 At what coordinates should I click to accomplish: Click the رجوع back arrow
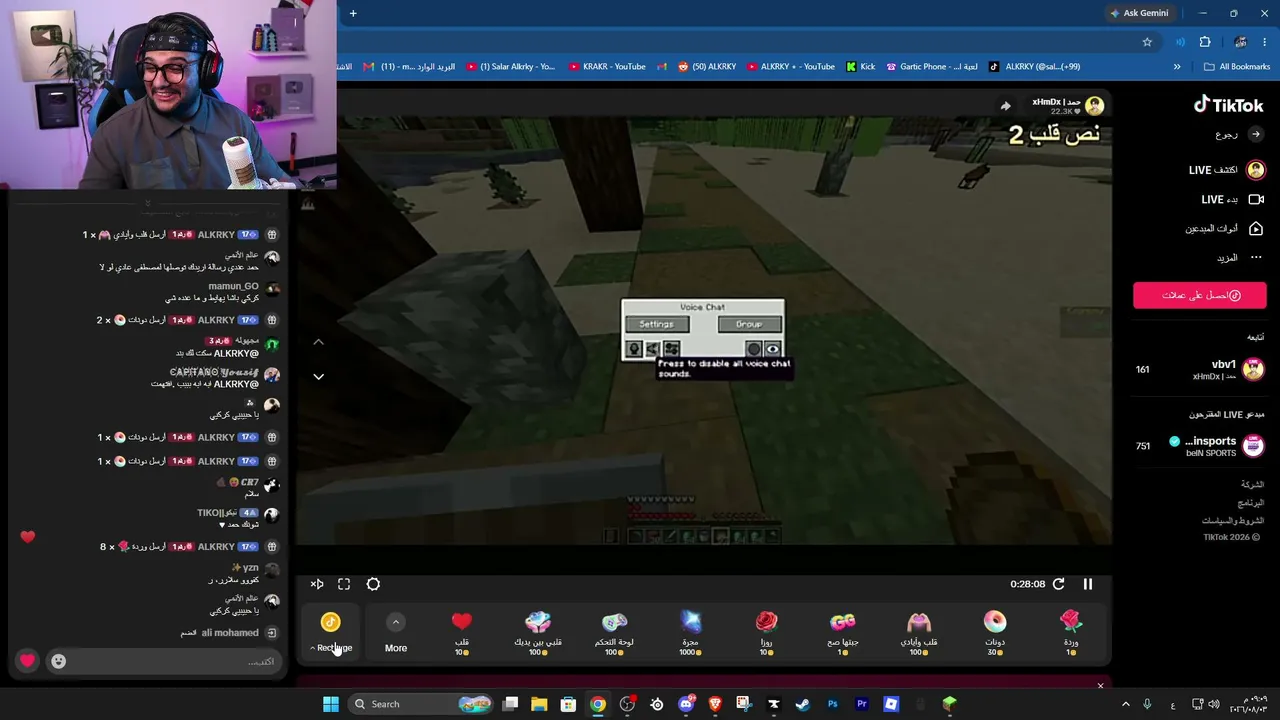tap(1256, 134)
